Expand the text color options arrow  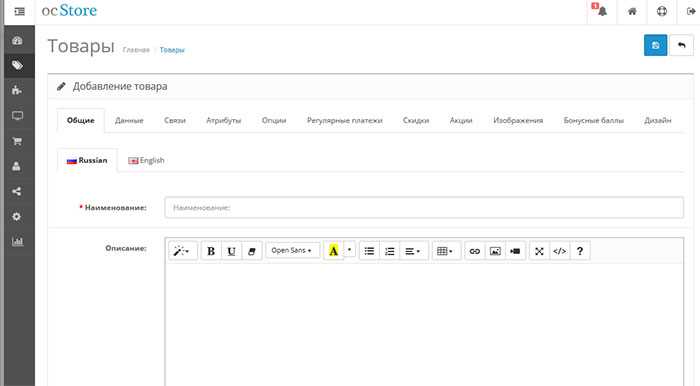tap(350, 250)
